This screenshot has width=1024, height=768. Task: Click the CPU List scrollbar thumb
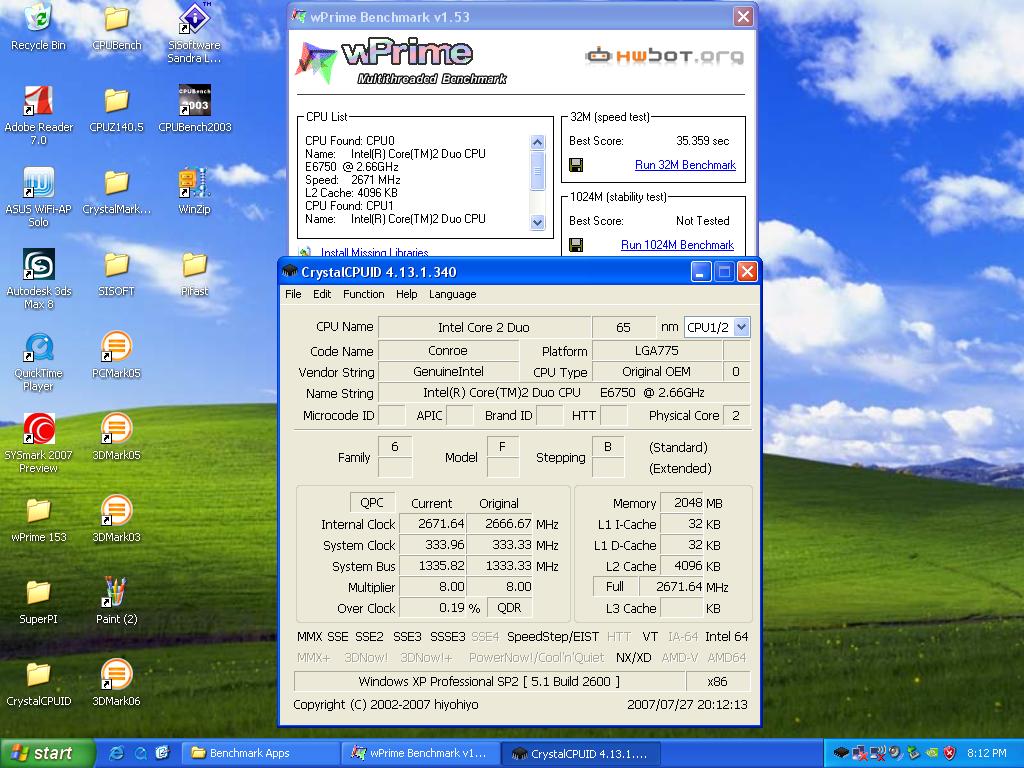point(537,171)
